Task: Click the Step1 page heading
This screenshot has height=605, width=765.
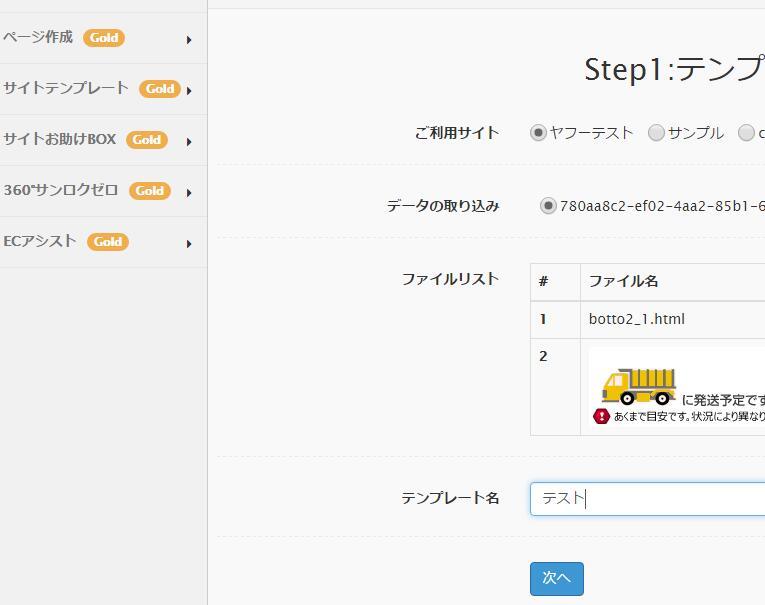Action: pyautogui.click(x=674, y=69)
